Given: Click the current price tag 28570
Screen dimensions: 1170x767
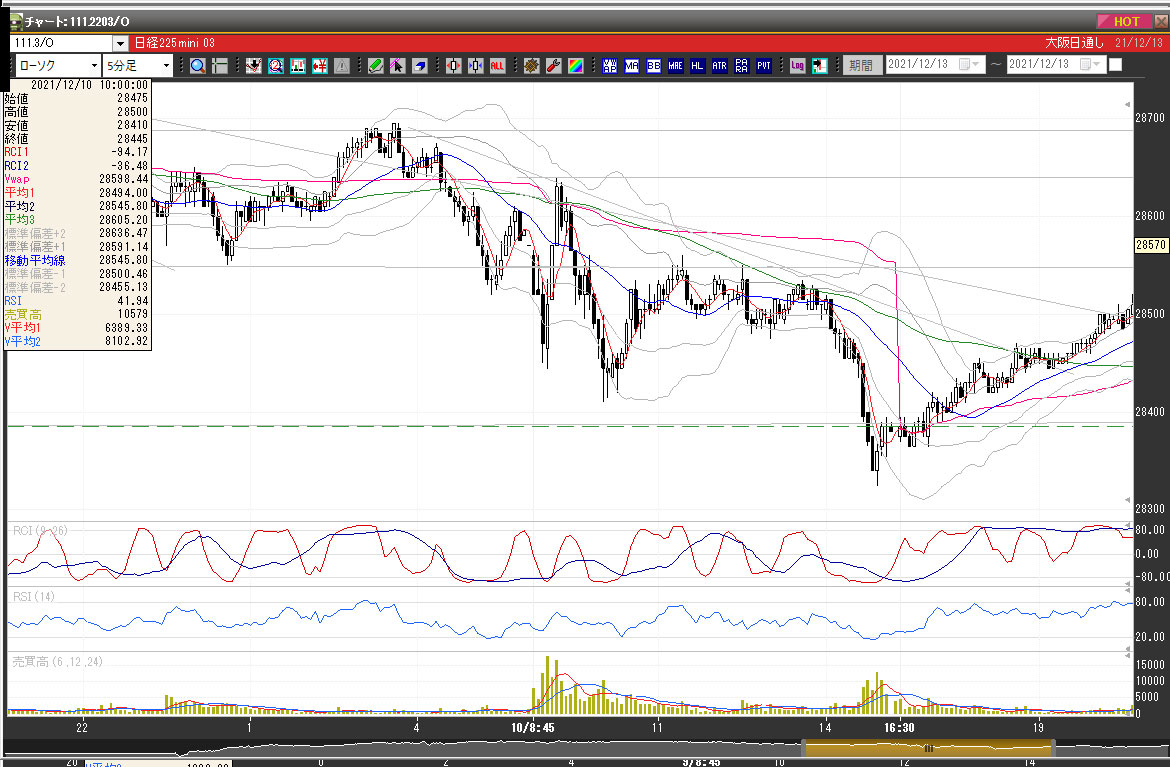Looking at the screenshot, I should tap(1150, 245).
